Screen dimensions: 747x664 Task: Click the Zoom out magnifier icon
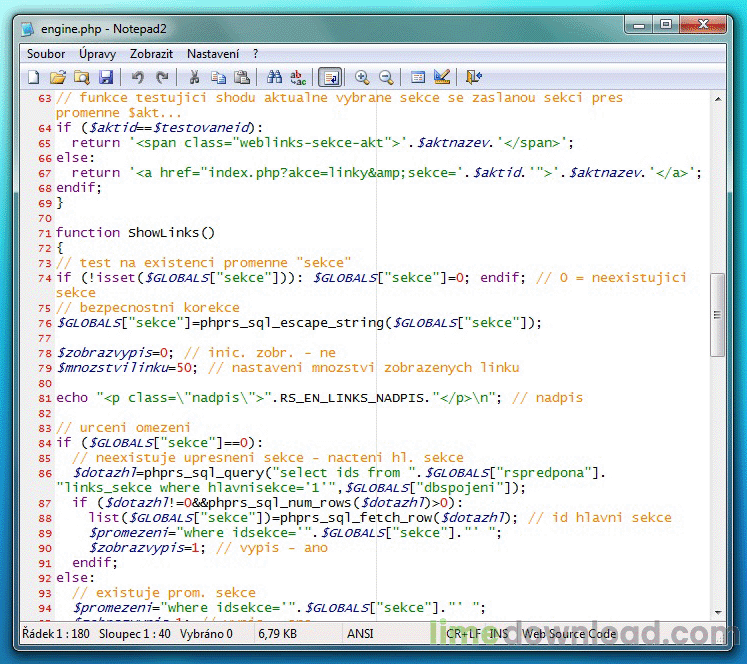[385, 77]
